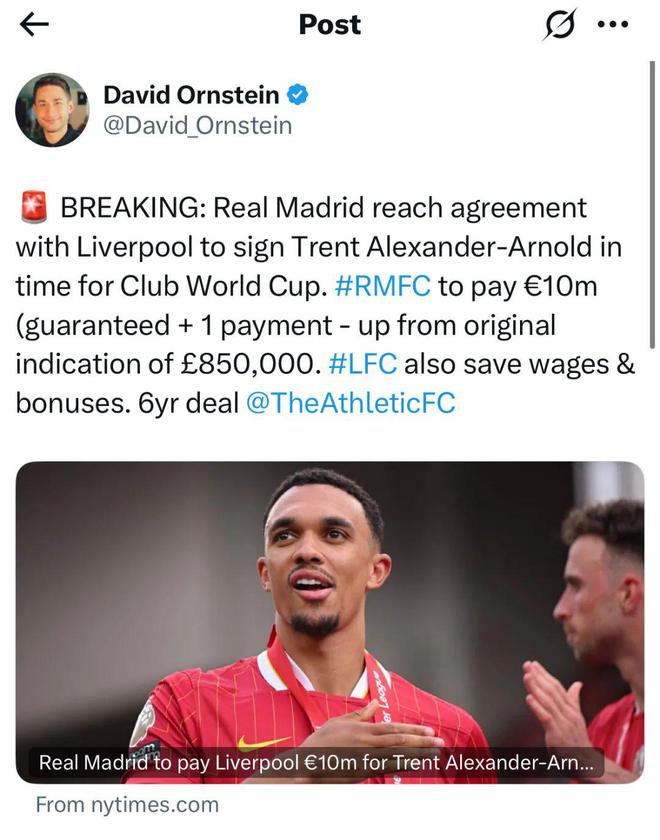Click the article headline caption overlay
Image resolution: width=660 pixels, height=840 pixels.
pyautogui.click(x=316, y=762)
